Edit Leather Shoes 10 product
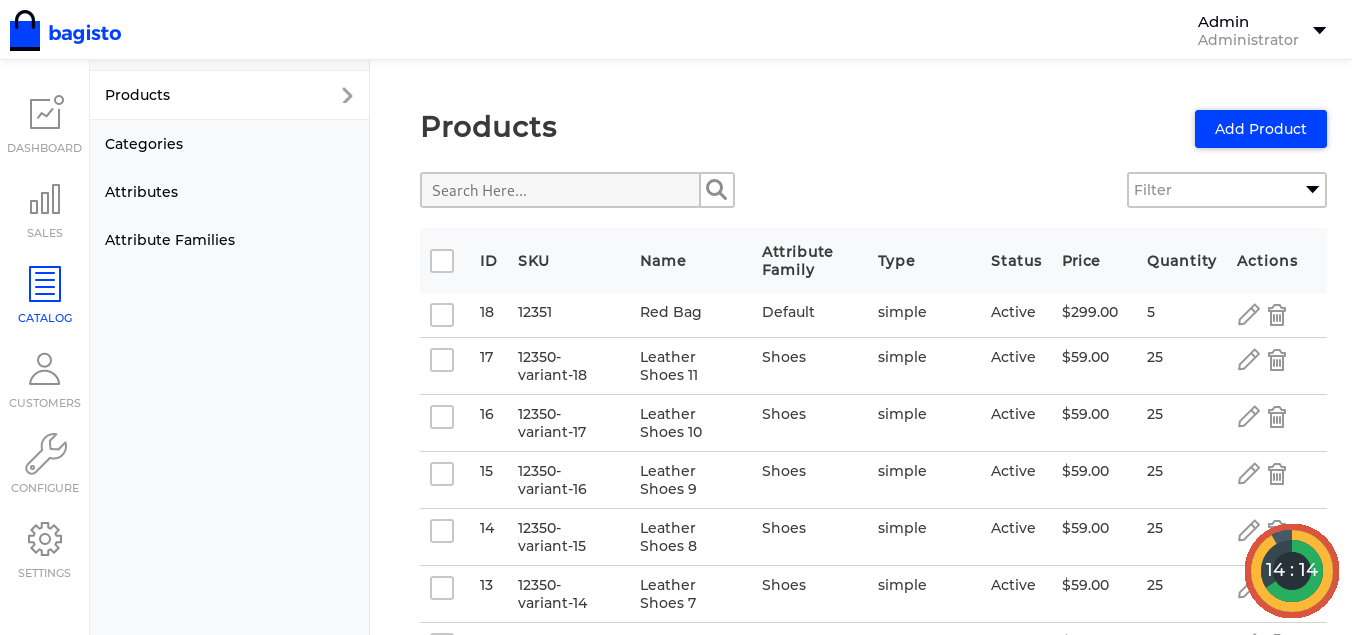This screenshot has height=635, width=1352. (x=1248, y=417)
